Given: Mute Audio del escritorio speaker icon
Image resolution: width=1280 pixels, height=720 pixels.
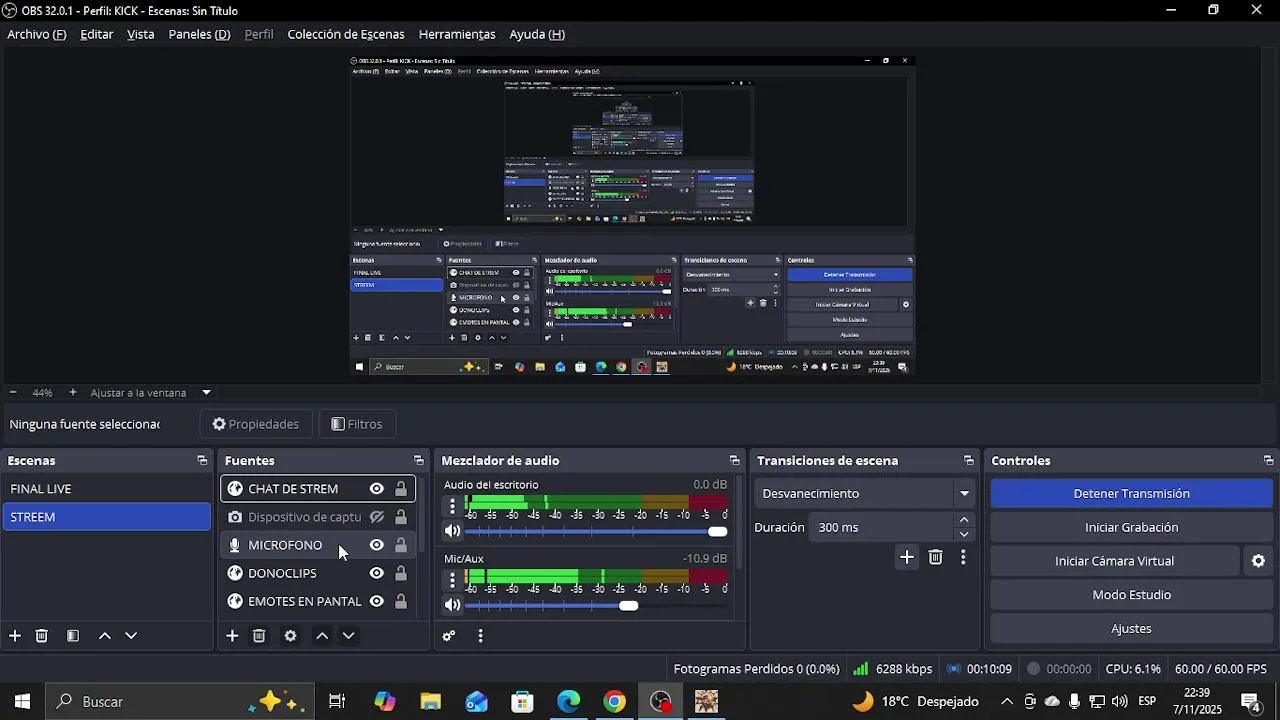Looking at the screenshot, I should [453, 531].
